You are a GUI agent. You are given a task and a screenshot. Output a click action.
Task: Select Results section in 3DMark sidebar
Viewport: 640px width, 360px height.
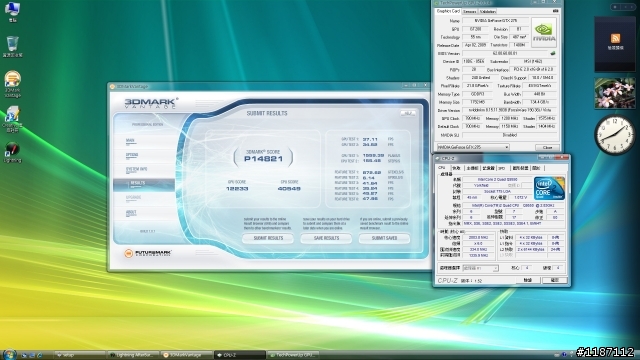click(144, 184)
